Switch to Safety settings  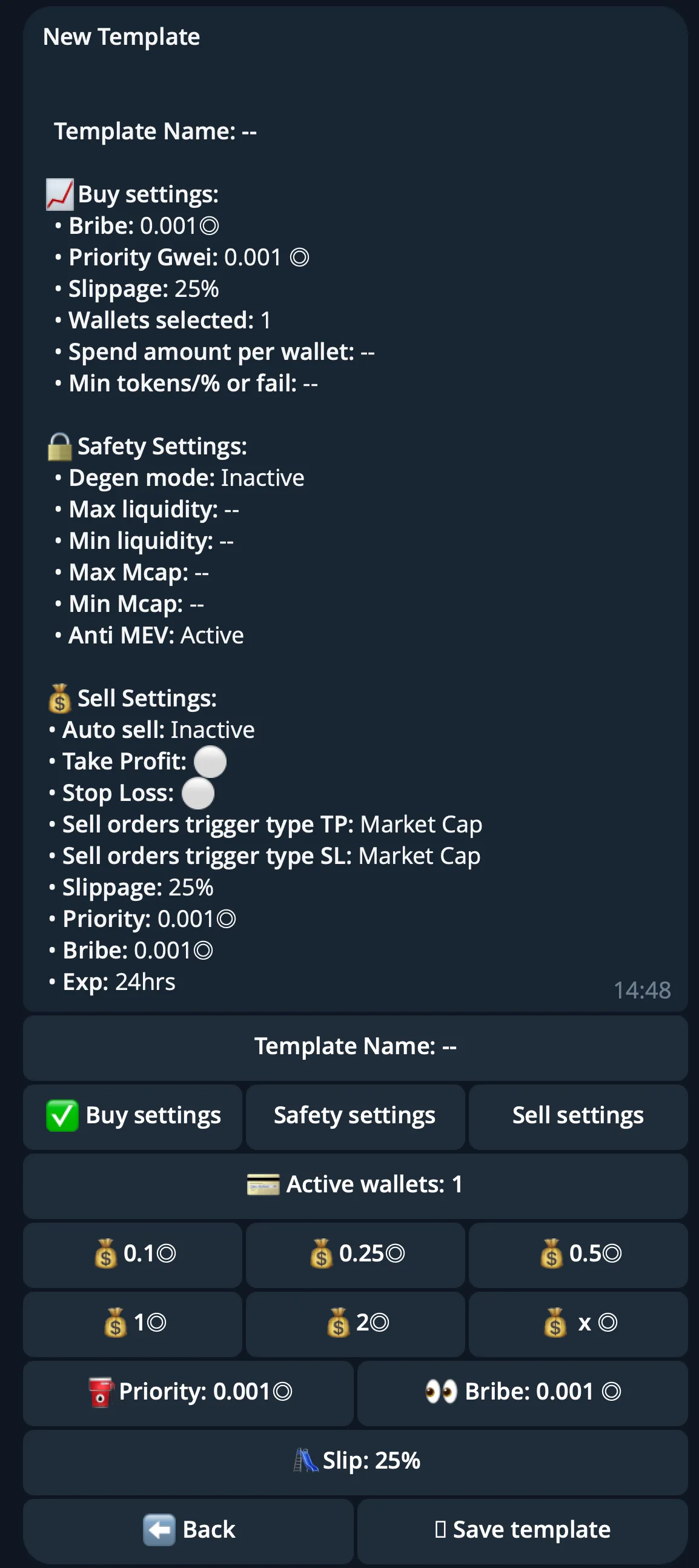pyautogui.click(x=356, y=1116)
